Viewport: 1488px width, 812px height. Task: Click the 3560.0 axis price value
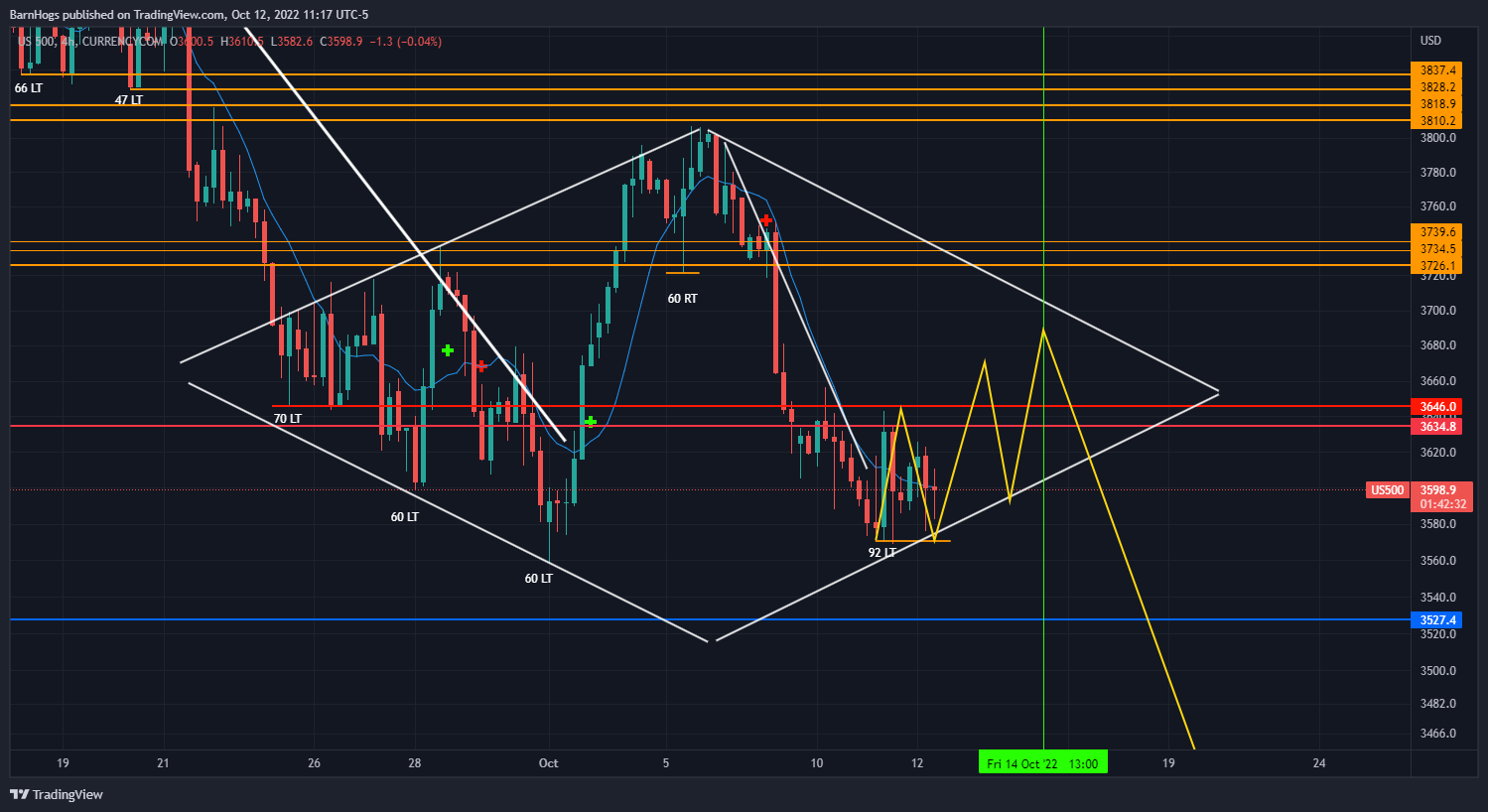(x=1438, y=561)
